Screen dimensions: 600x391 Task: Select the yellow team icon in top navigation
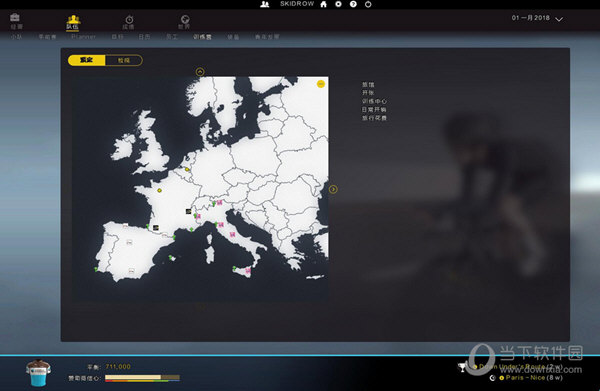tap(72, 21)
